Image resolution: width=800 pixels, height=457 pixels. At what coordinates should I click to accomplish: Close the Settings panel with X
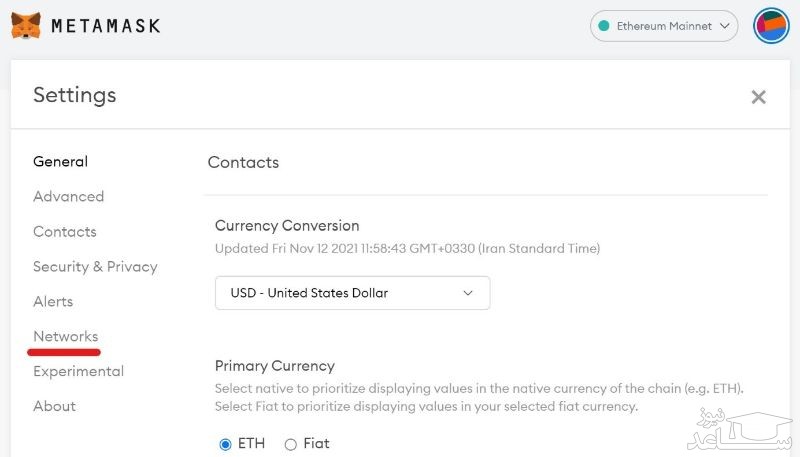point(758,97)
